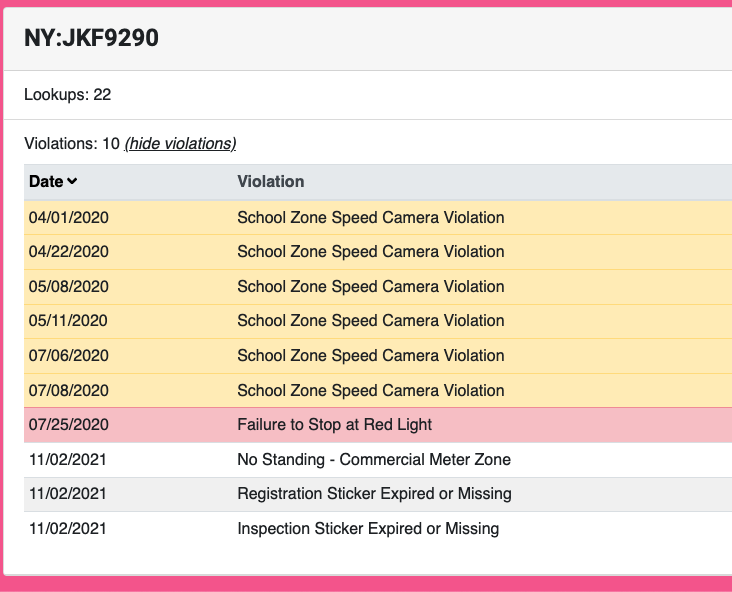Click School Zone Speed Camera Violation on 07/08/2020

point(371,390)
